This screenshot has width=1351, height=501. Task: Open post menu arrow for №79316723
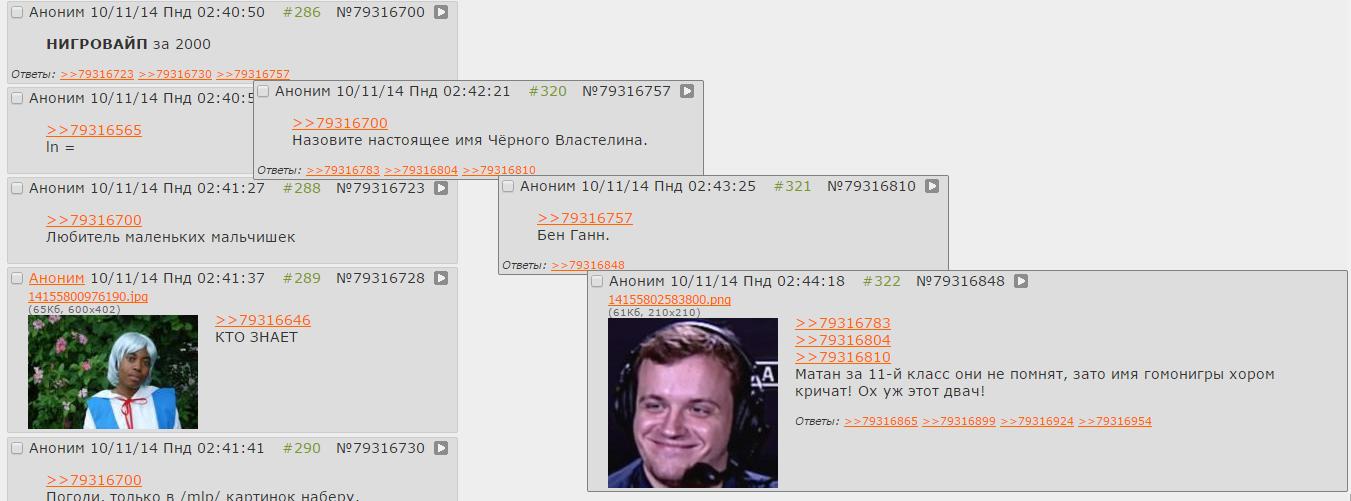pos(441,188)
